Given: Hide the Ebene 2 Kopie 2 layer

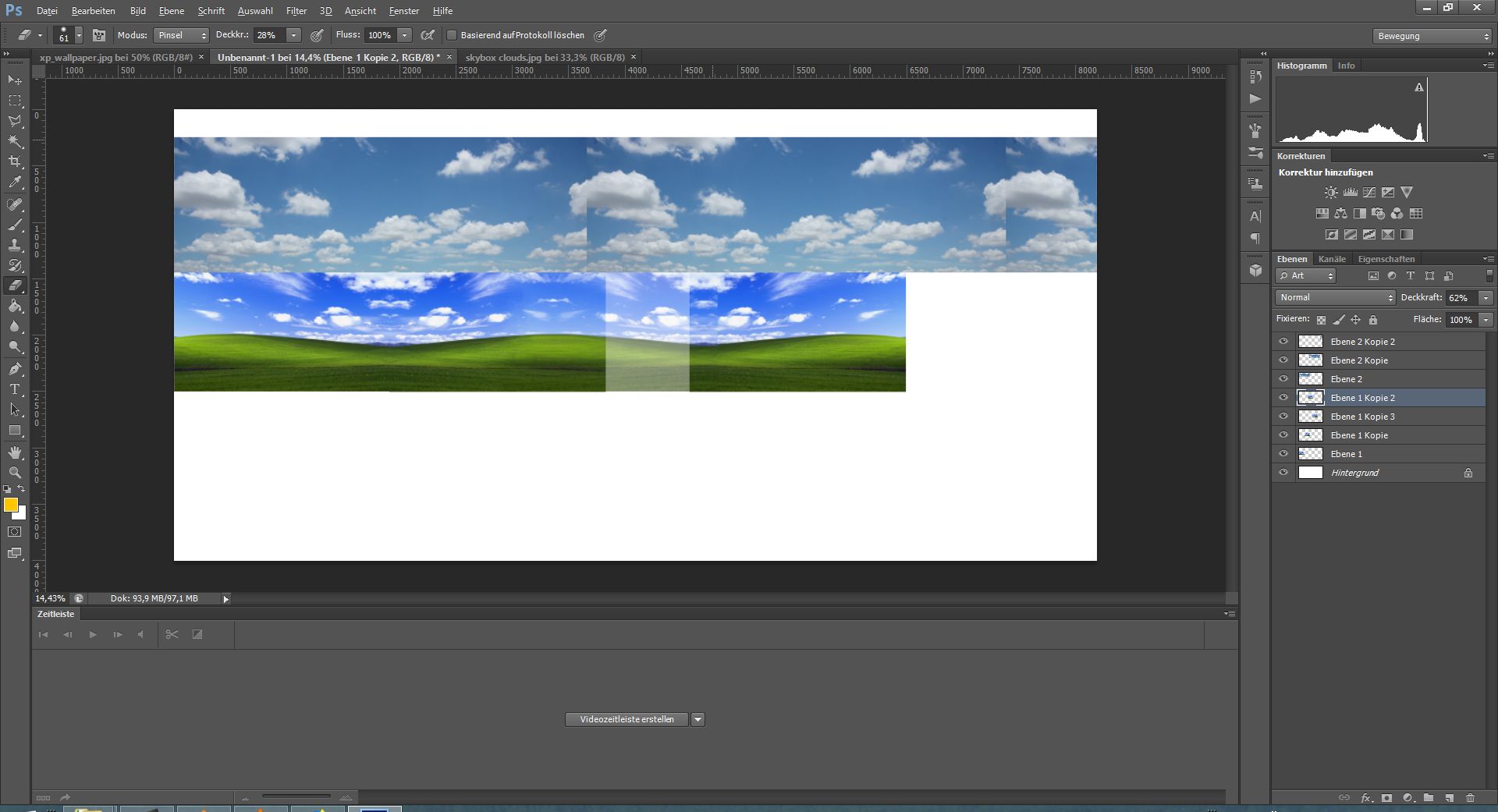Looking at the screenshot, I should coord(1283,341).
